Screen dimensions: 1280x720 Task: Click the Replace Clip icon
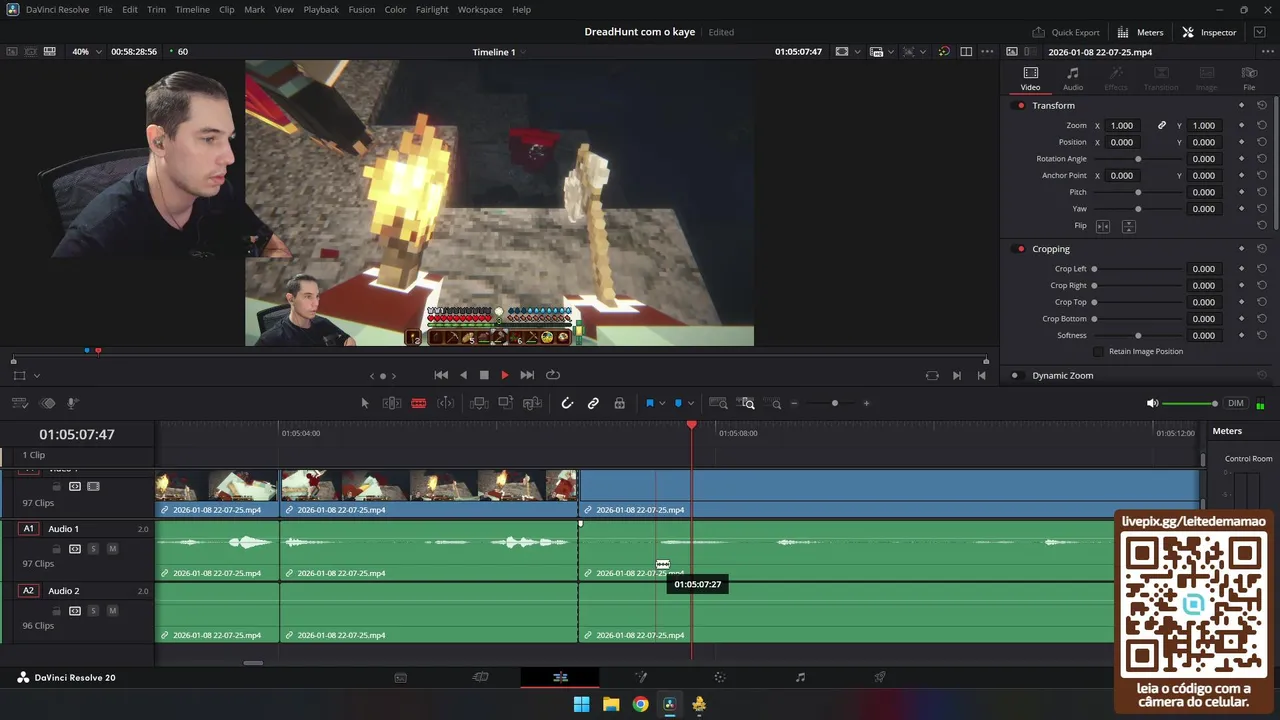point(533,403)
